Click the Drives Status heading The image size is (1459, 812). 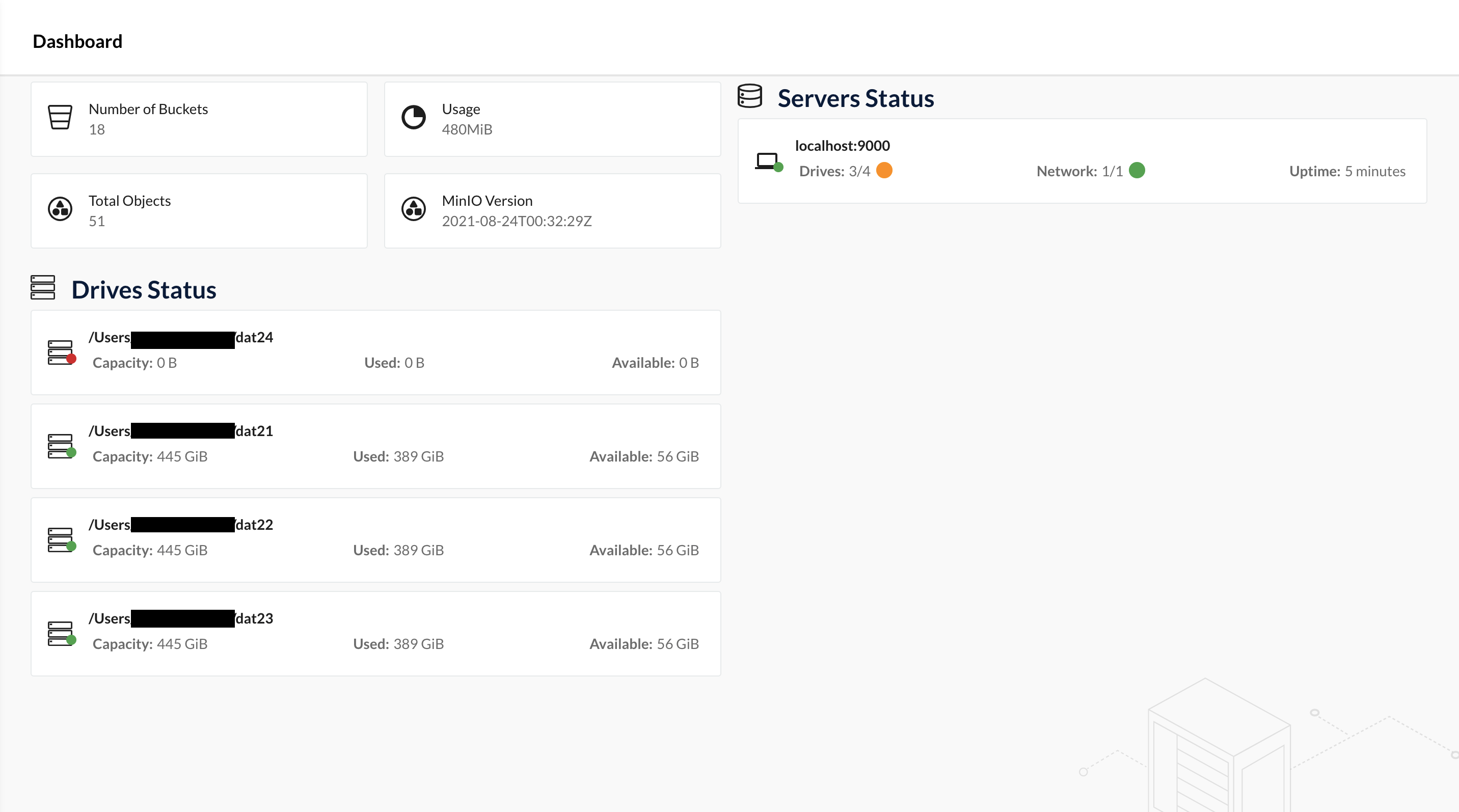point(144,290)
